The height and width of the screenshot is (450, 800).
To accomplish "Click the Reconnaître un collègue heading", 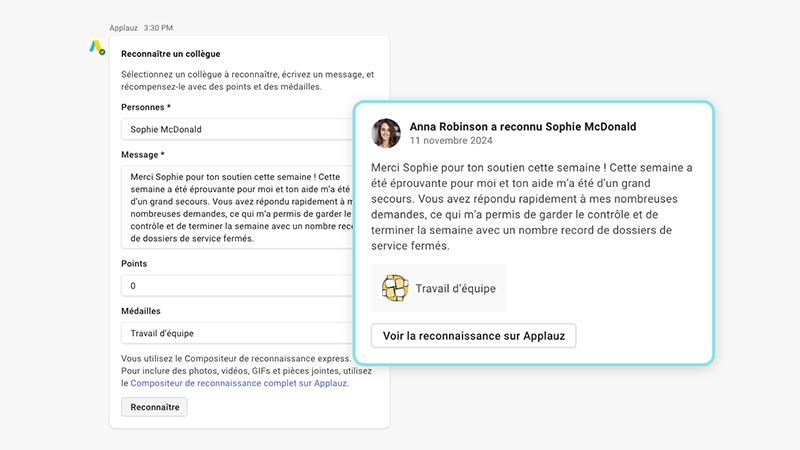I will (170, 54).
